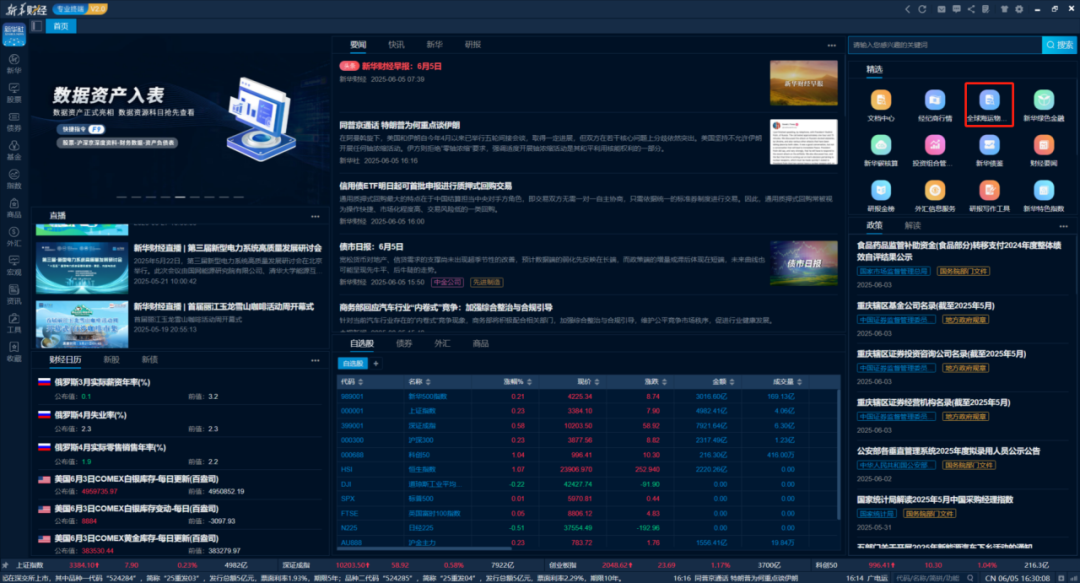Open the 投资组合管理 app
The height and width of the screenshot is (583, 1080).
click(935, 146)
